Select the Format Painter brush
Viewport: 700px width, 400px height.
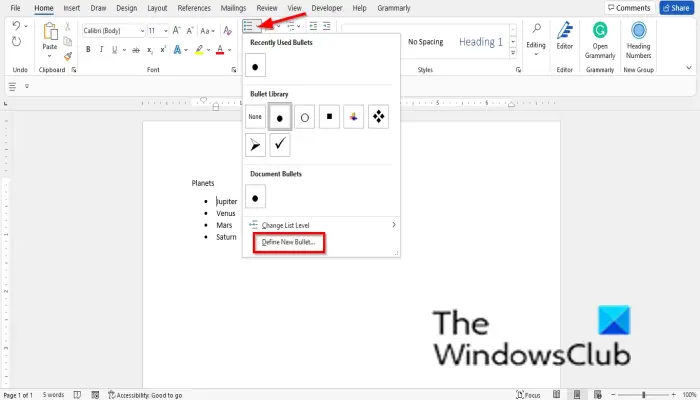click(x=68, y=56)
